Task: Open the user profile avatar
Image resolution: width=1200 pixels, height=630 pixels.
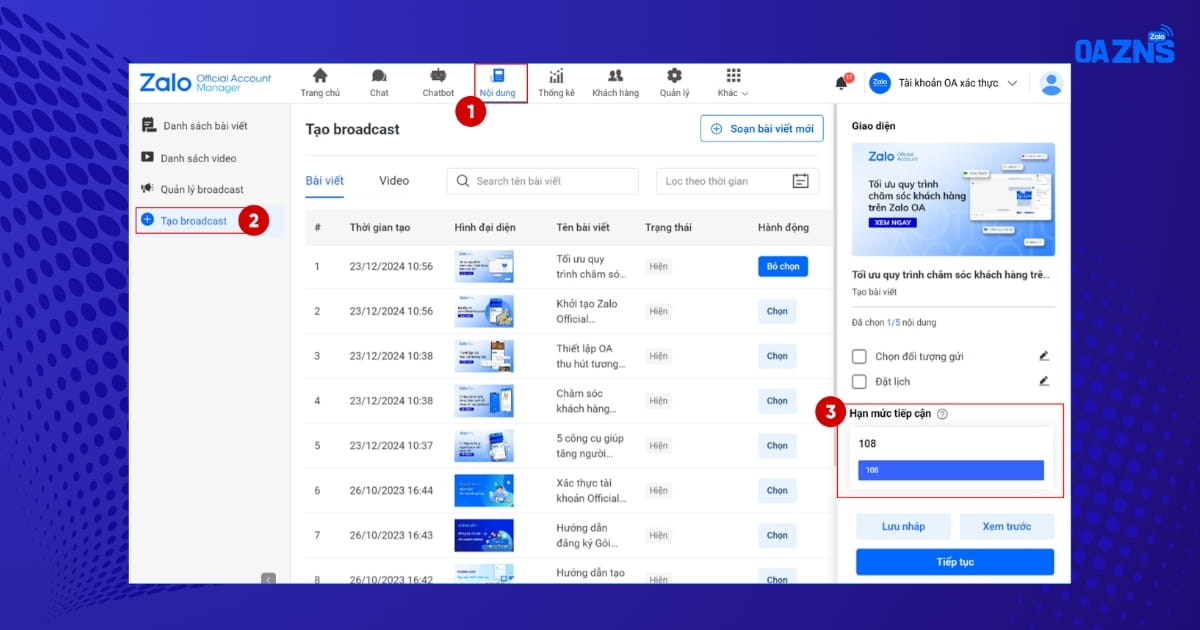Action: [x=1051, y=83]
